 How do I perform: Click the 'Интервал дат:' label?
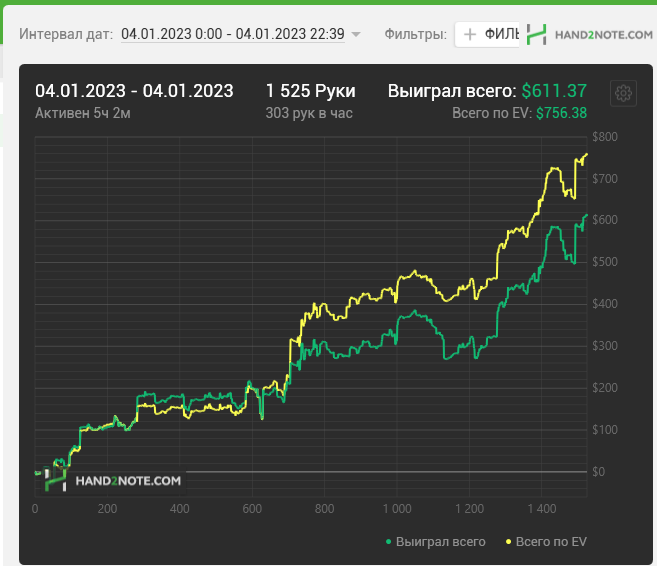pyautogui.click(x=66, y=34)
